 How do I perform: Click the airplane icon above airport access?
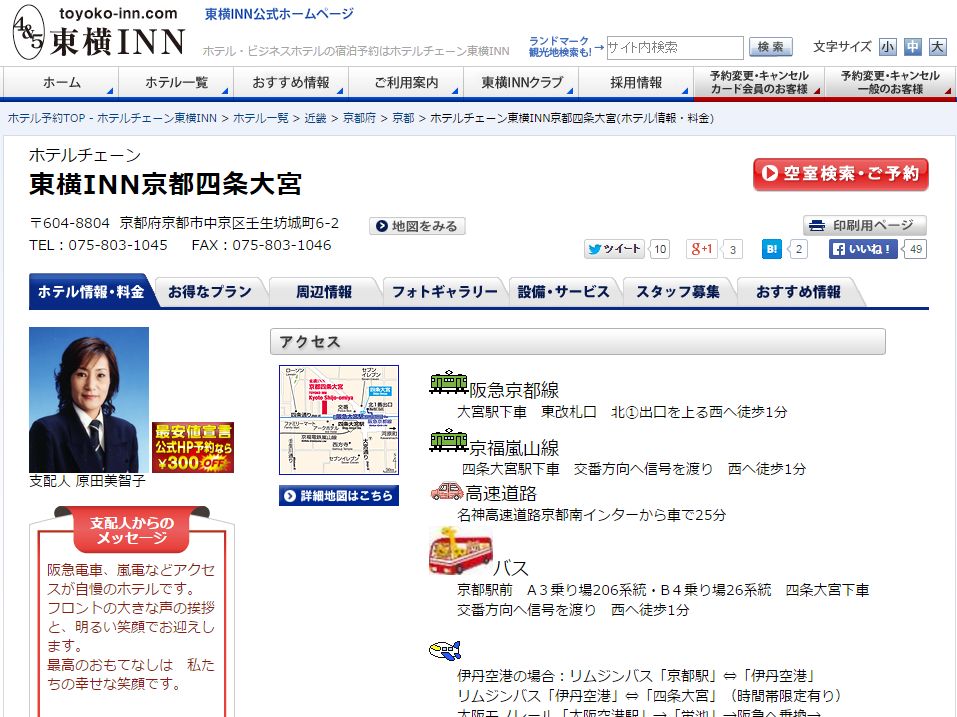click(x=445, y=650)
